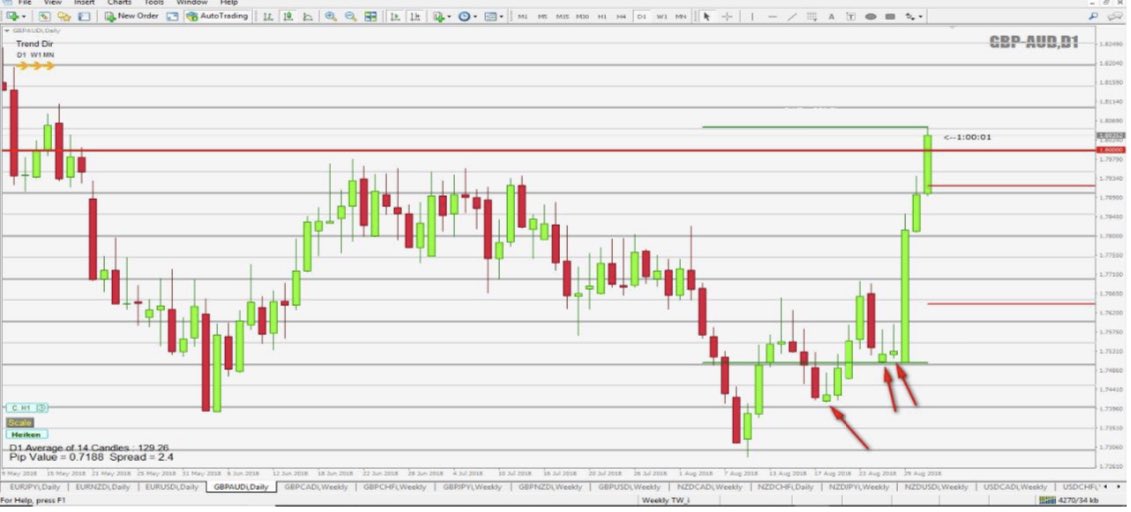Toggle the Navigator panel icon

(64, 16)
